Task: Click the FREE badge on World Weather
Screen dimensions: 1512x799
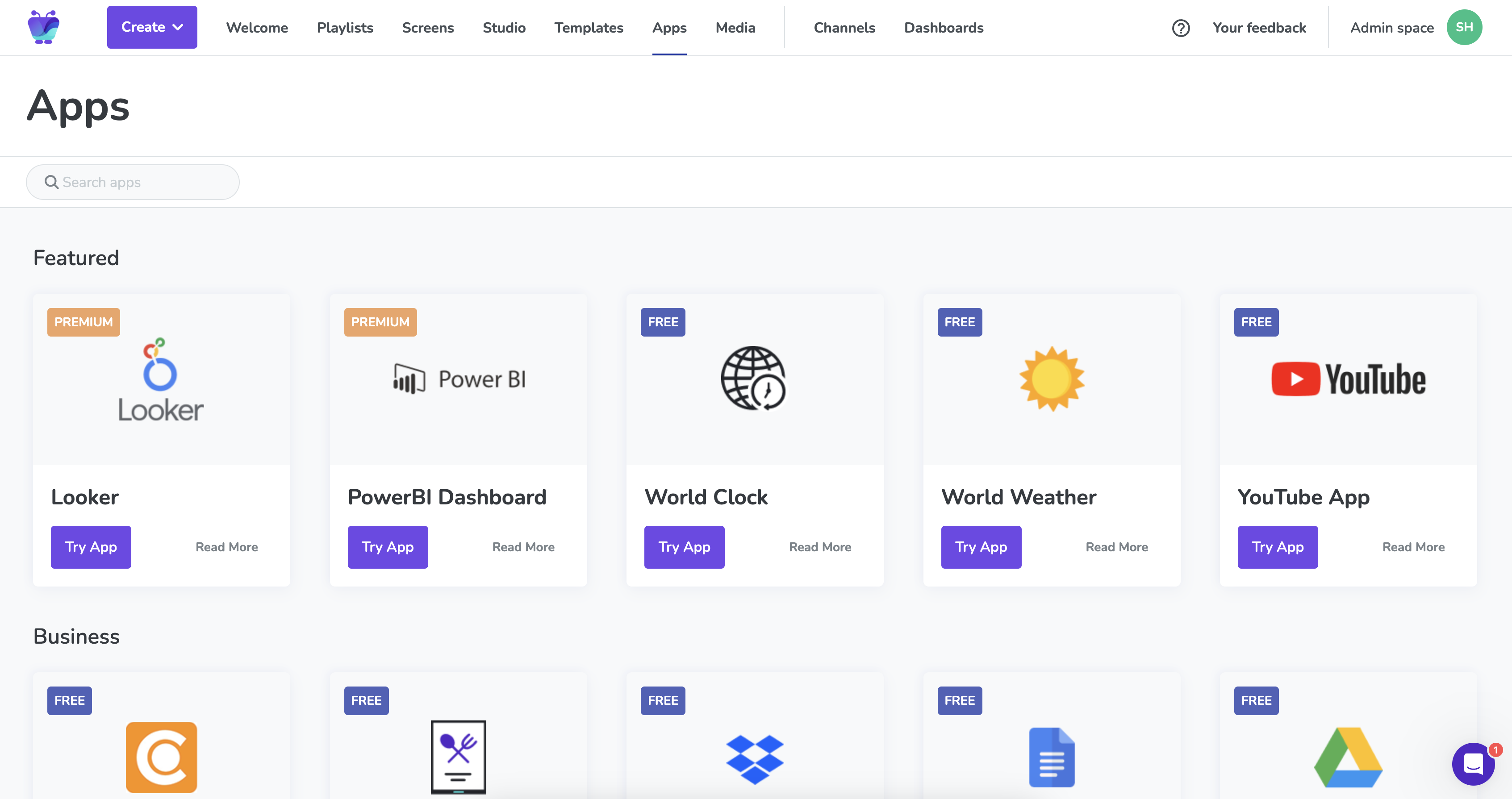Action: [960, 322]
